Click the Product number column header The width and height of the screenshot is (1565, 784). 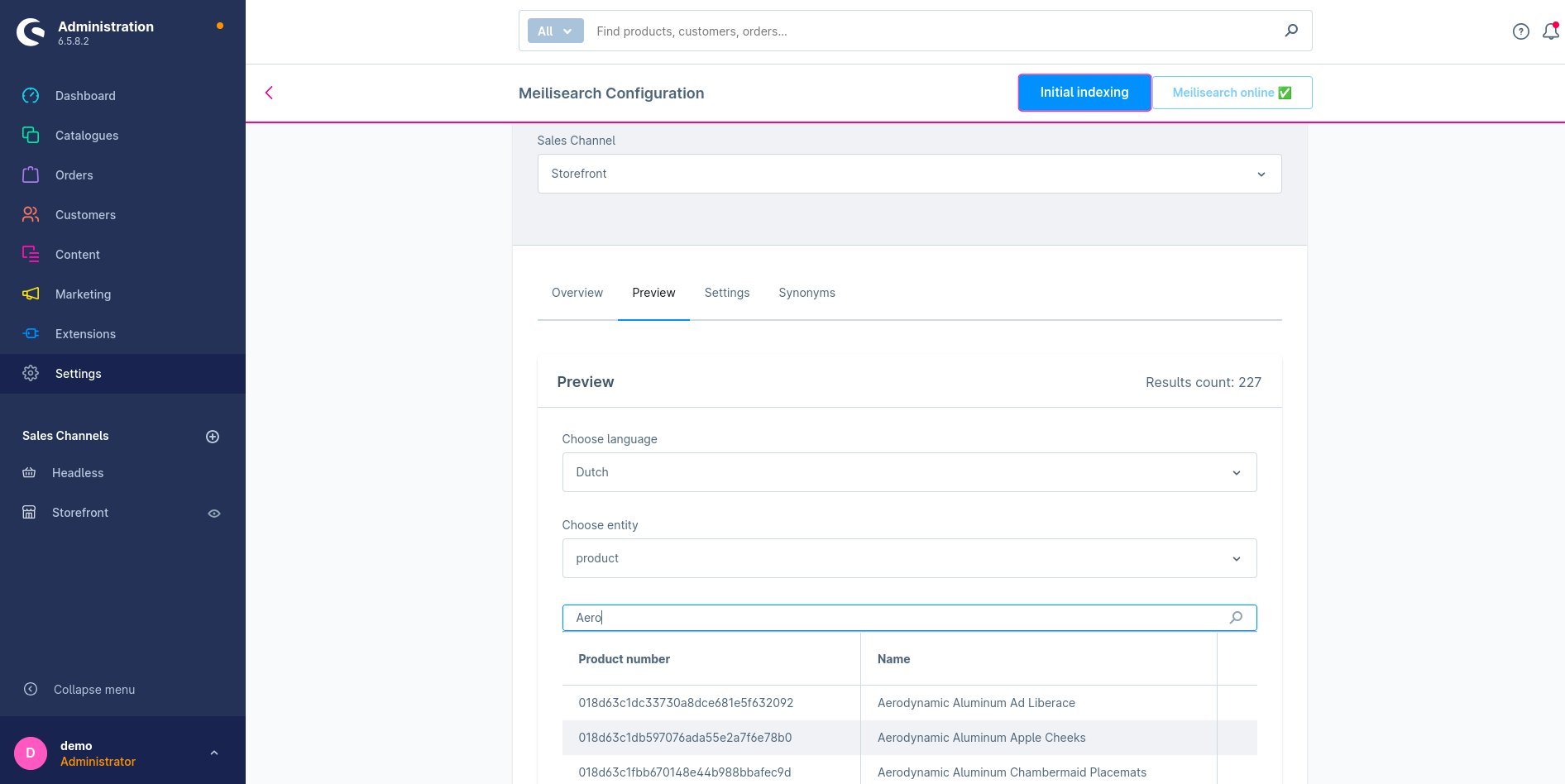point(624,659)
